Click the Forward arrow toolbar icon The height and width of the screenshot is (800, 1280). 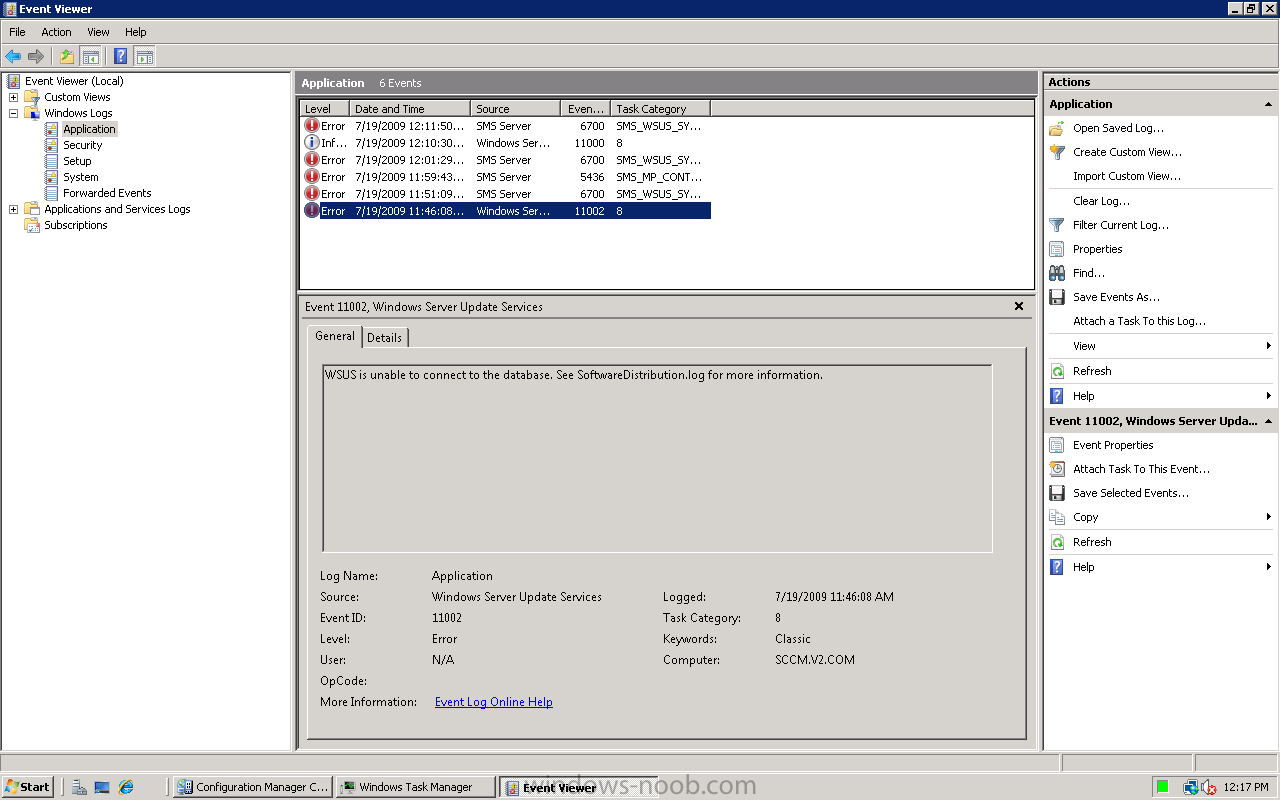coord(36,56)
